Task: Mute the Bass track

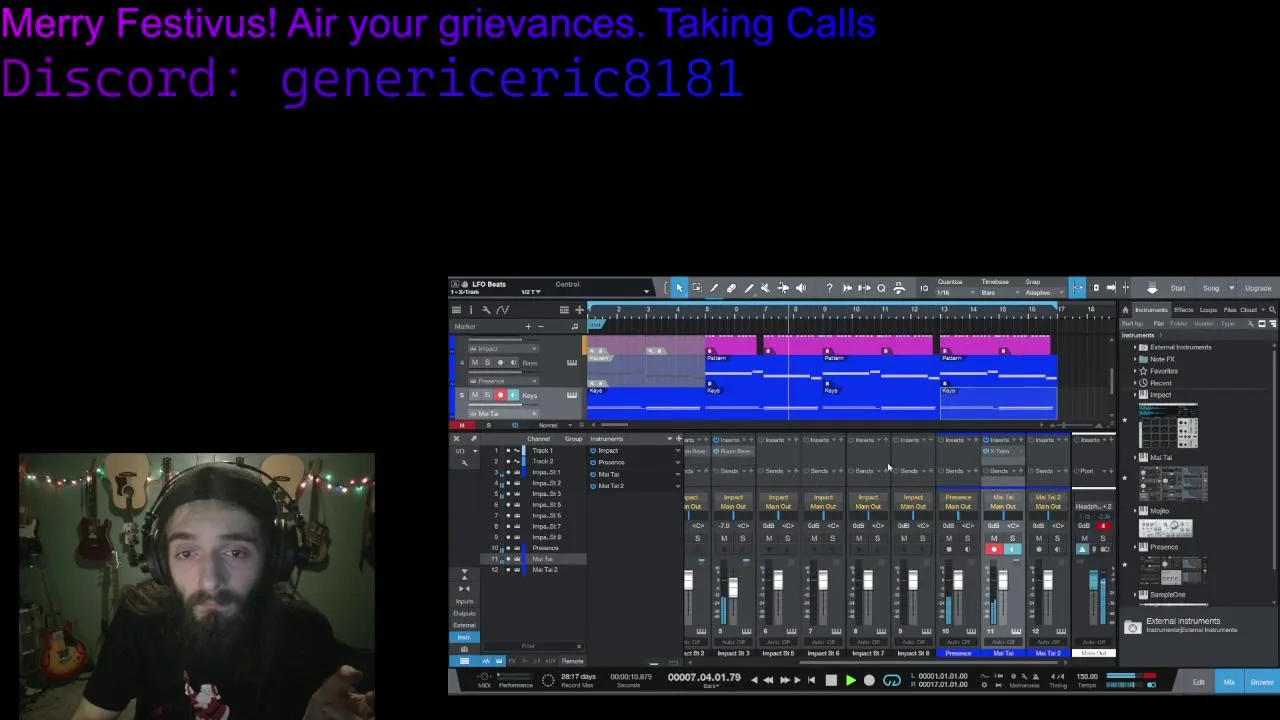Action: pos(475,362)
